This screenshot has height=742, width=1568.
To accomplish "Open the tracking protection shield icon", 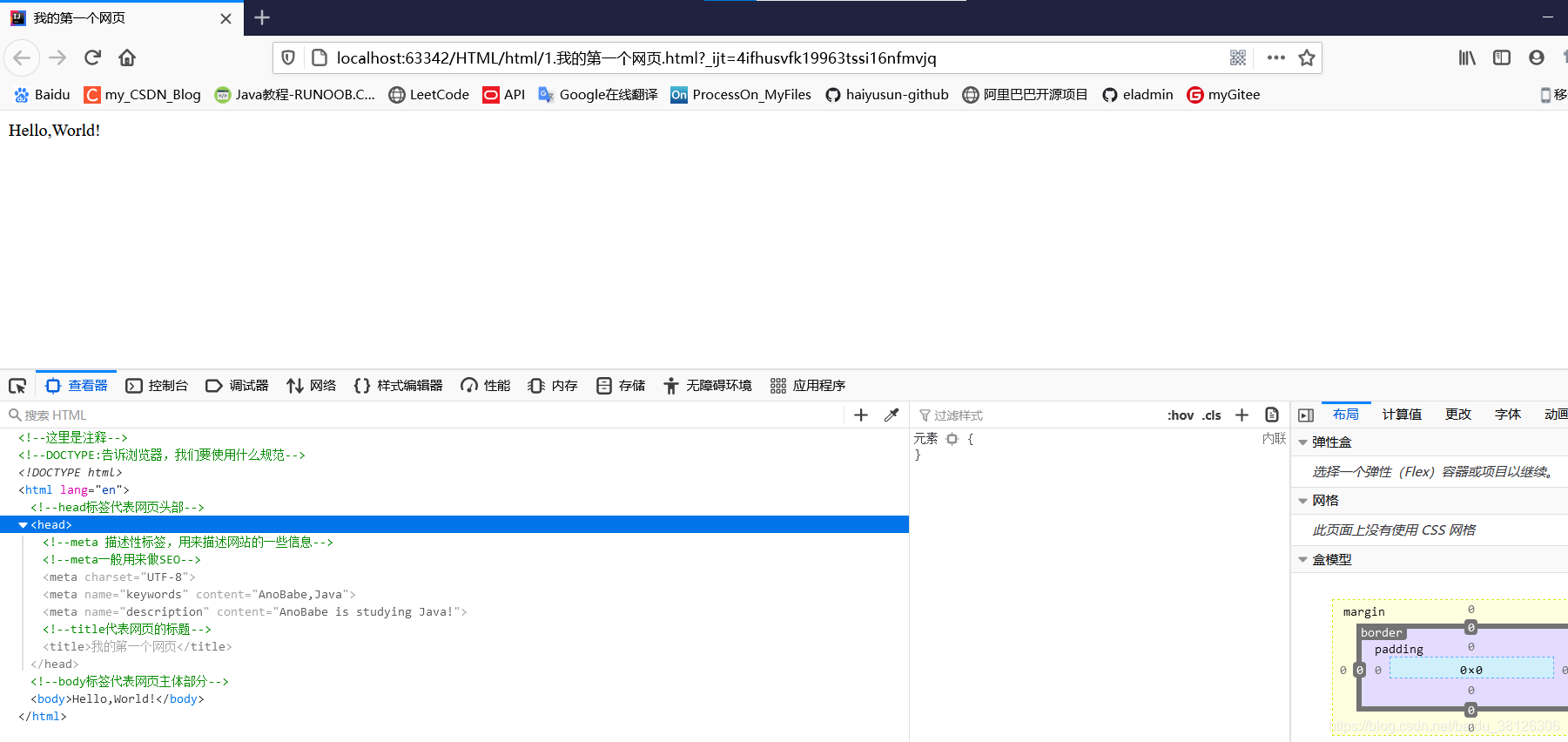I will (288, 57).
